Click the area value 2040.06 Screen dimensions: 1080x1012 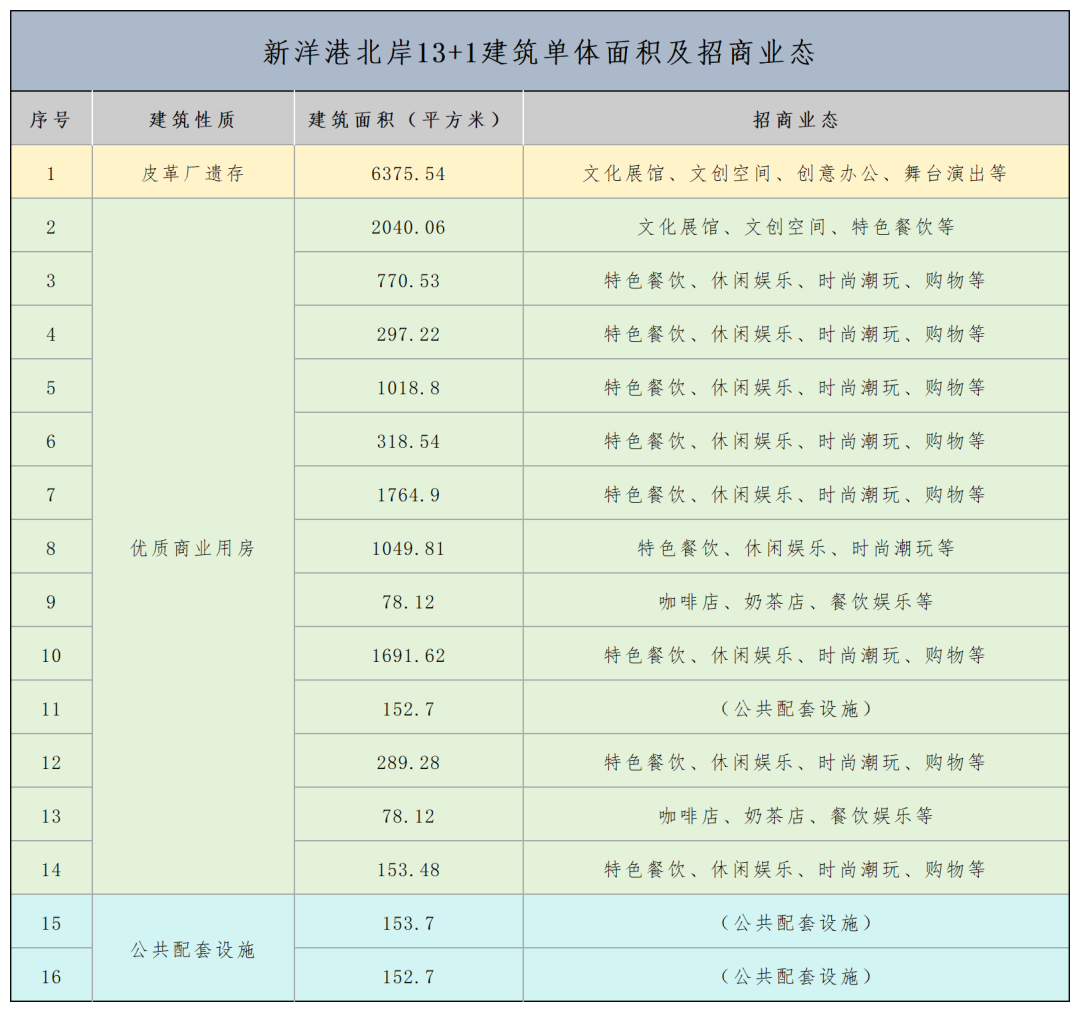point(408,228)
